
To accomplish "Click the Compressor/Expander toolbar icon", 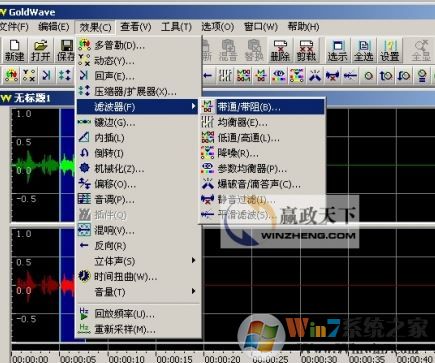I will coord(65,75).
